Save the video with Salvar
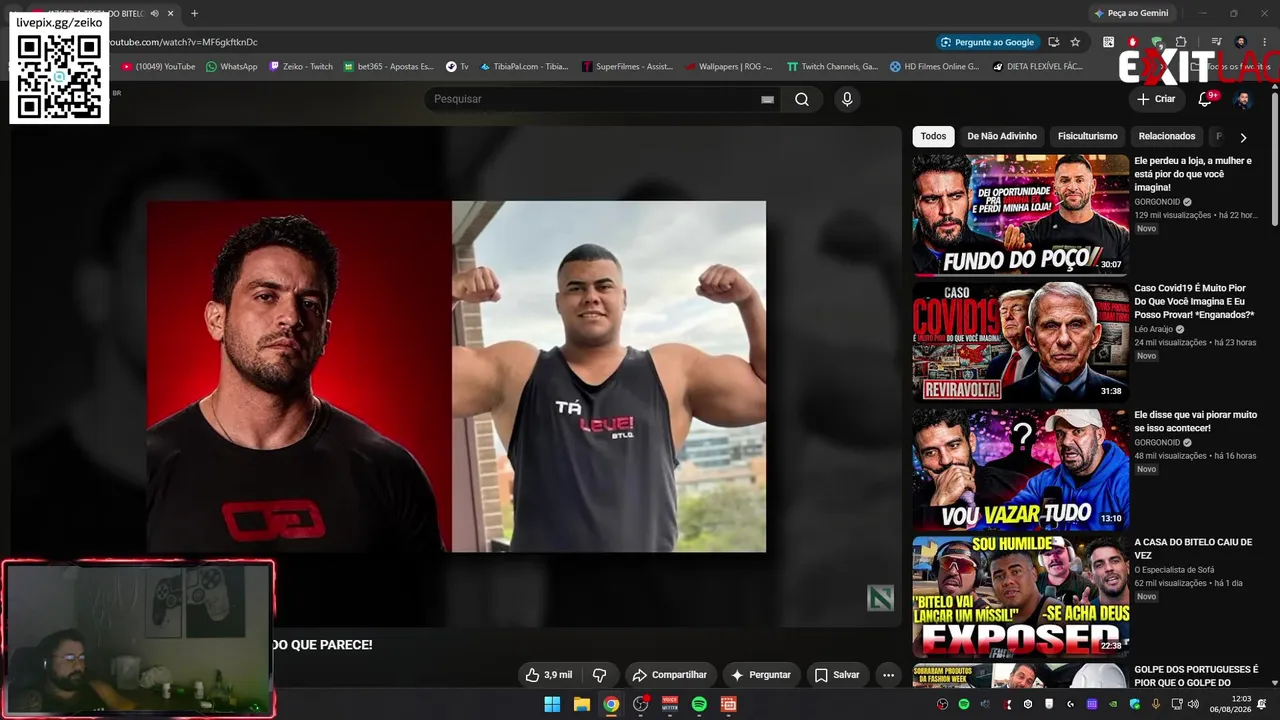The height and width of the screenshot is (720, 1280). coord(837,675)
